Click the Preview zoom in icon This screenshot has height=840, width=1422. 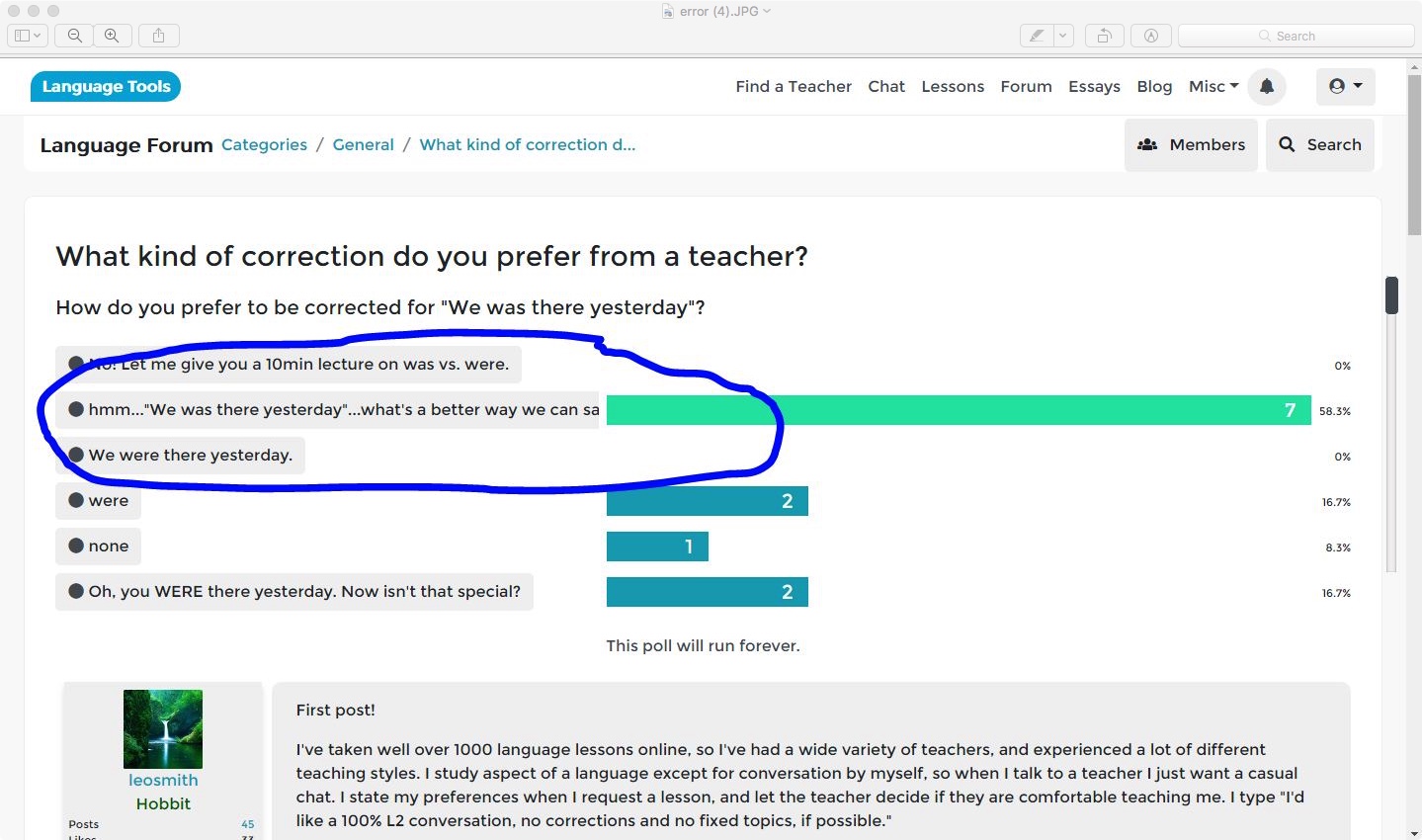(x=112, y=36)
